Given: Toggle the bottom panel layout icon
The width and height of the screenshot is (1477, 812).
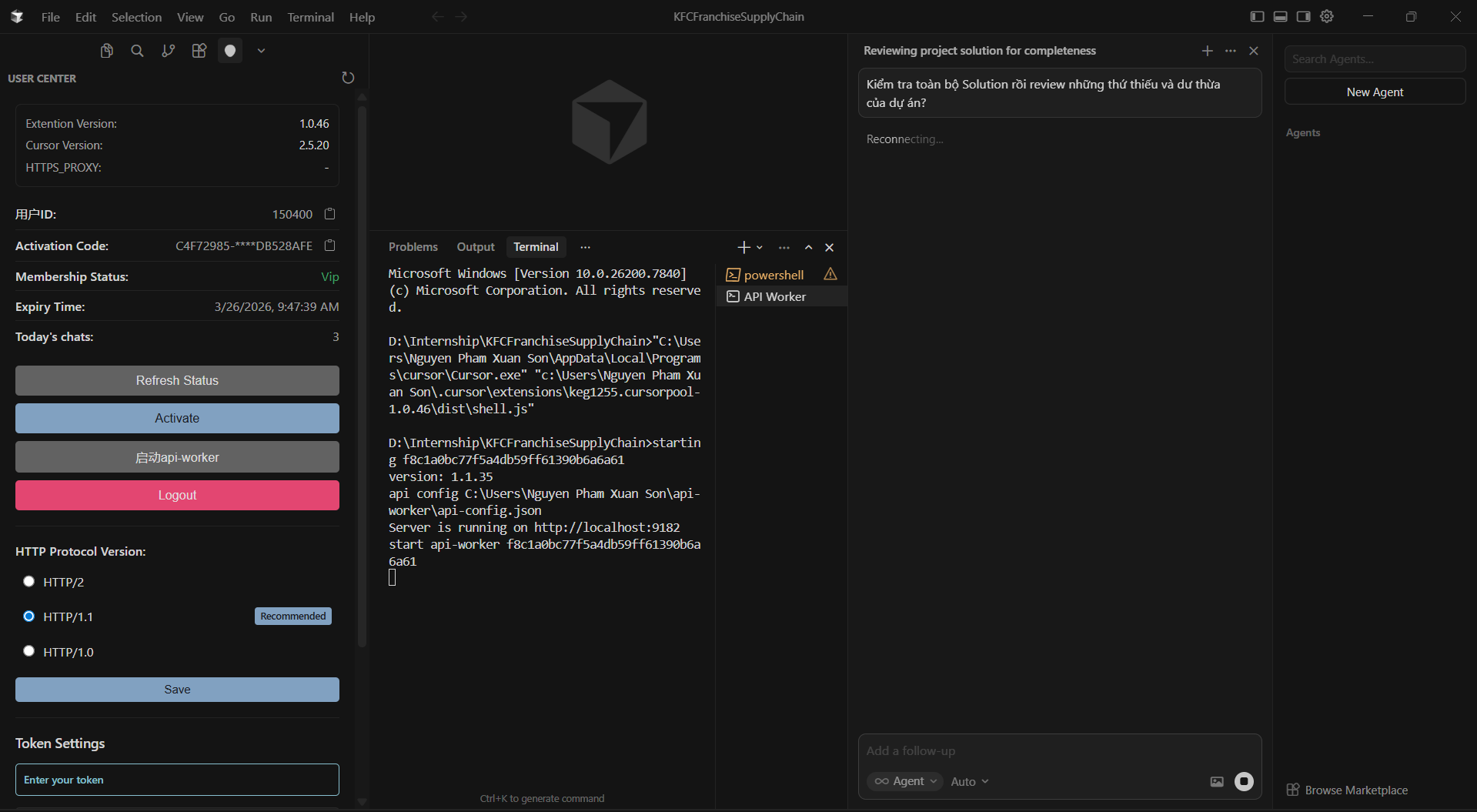Looking at the screenshot, I should 1280,16.
